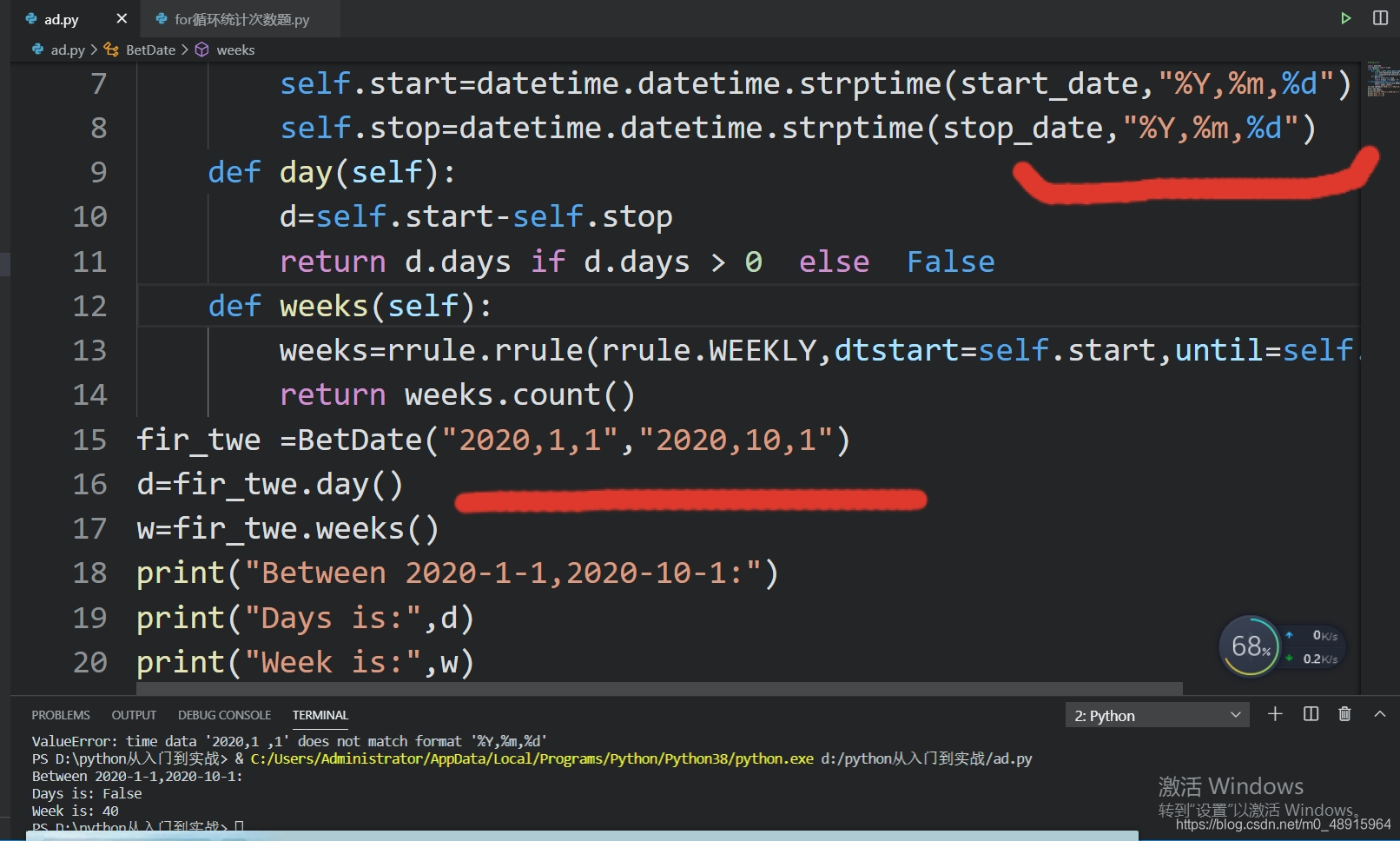Click the network speed indicator 0.2K/s
Image resolution: width=1400 pixels, height=841 pixels.
pyautogui.click(x=1320, y=659)
